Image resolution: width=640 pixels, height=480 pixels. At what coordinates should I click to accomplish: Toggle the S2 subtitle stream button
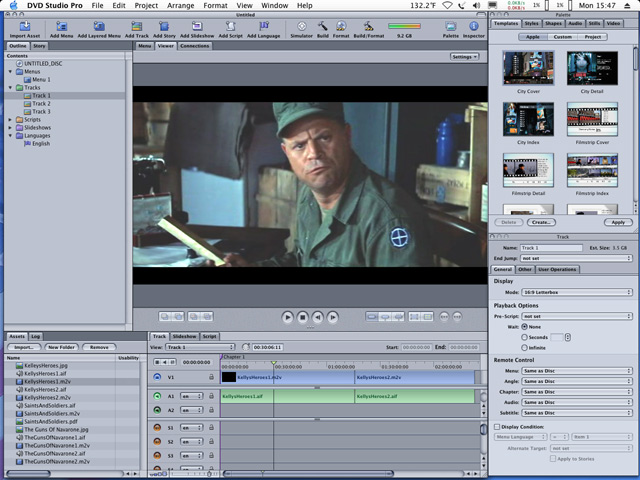pos(157,441)
